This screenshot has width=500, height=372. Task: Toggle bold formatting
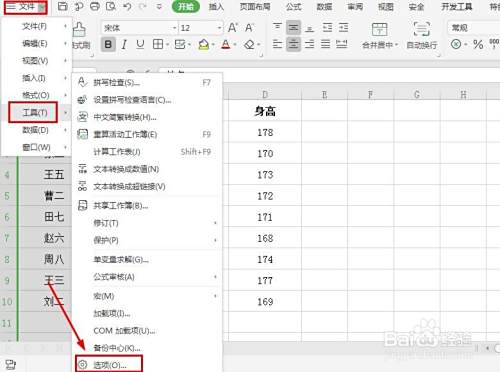click(108, 44)
